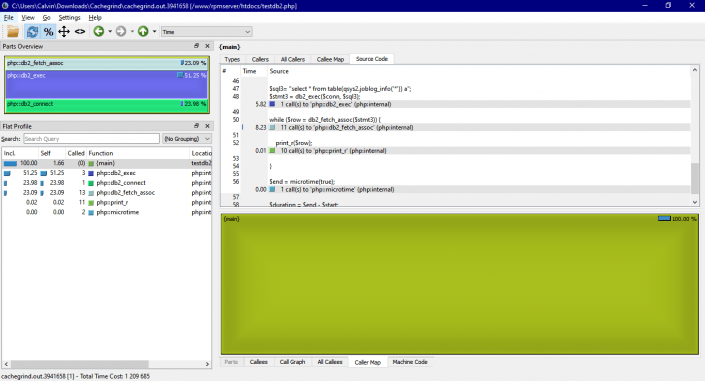Viewport: 705px width, 381px height.
Task: Close the Flat Profile panel
Action: tap(207, 126)
